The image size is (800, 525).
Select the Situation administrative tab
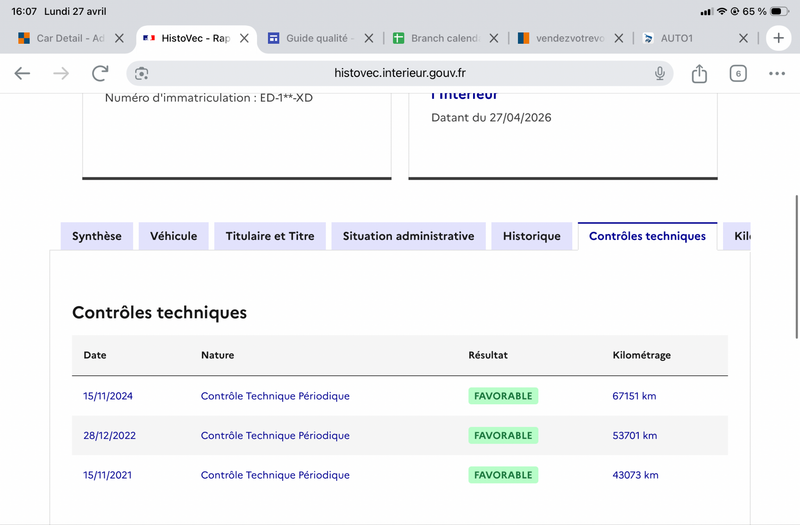point(409,236)
